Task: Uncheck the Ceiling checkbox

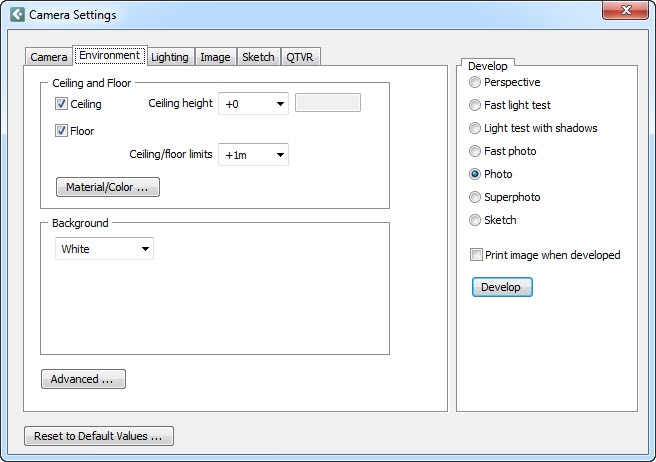Action: pos(62,103)
